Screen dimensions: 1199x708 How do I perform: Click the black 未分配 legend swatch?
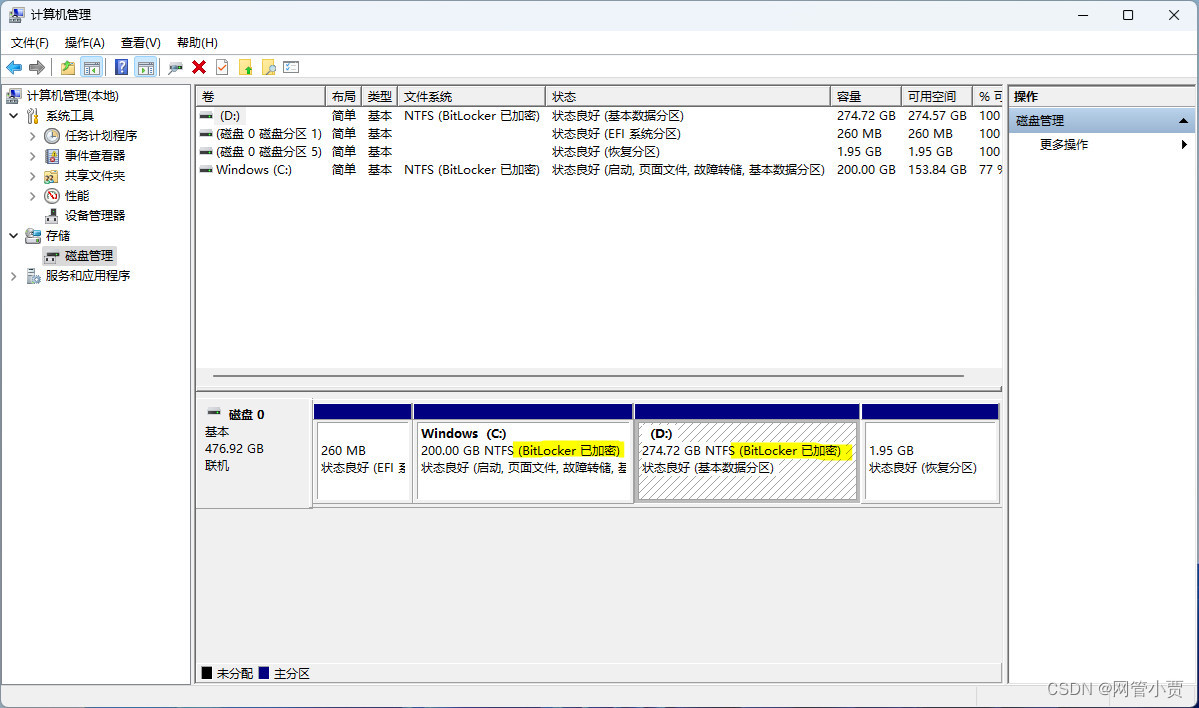pos(207,673)
